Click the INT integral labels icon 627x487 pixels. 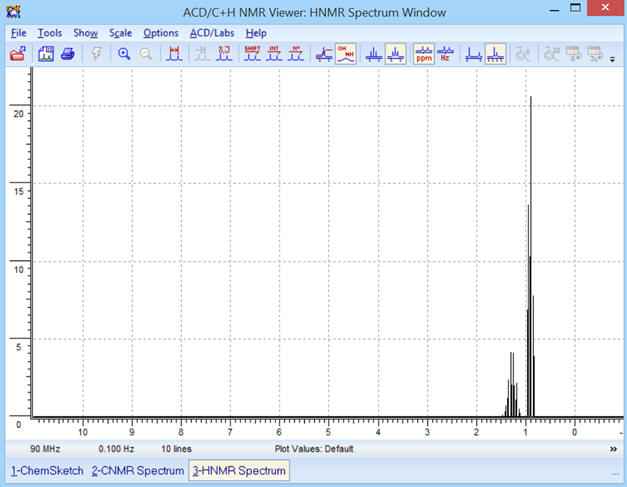(x=274, y=54)
